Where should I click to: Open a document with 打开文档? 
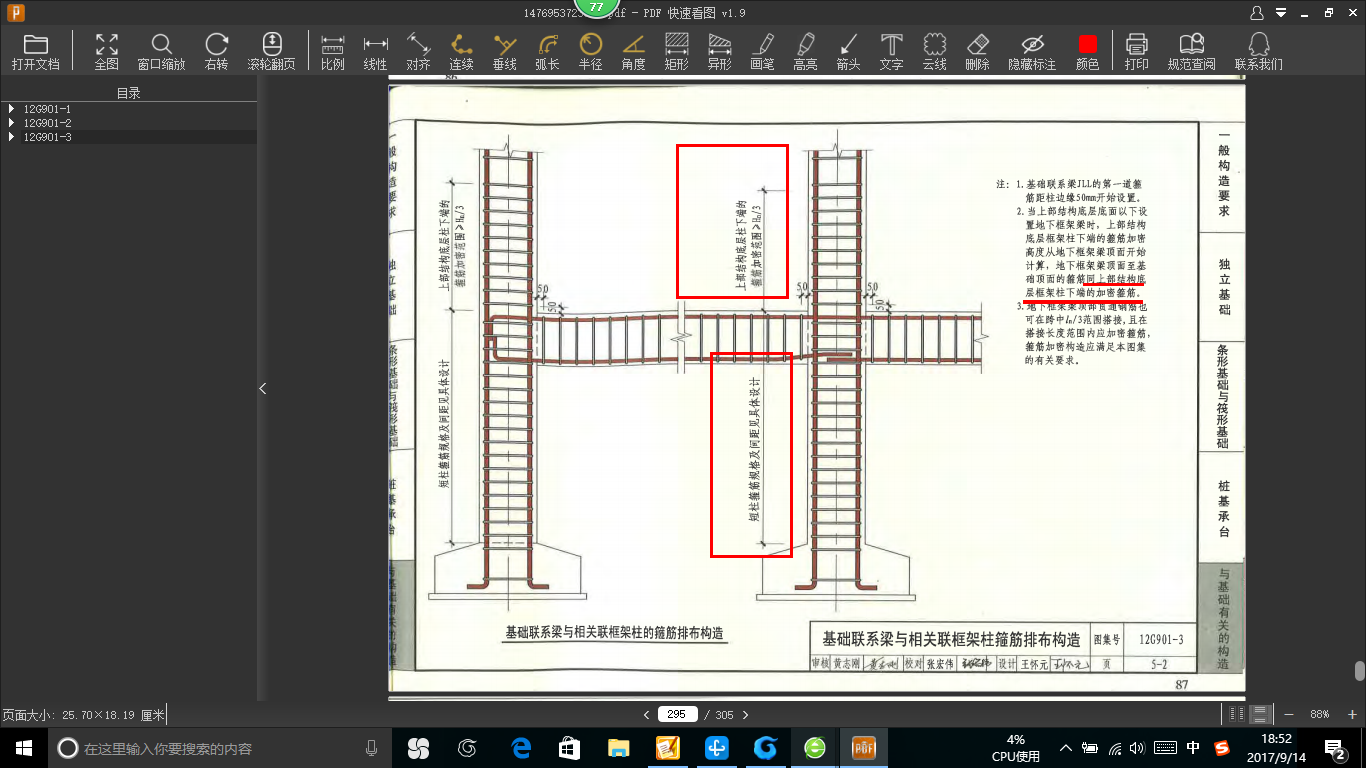35,51
